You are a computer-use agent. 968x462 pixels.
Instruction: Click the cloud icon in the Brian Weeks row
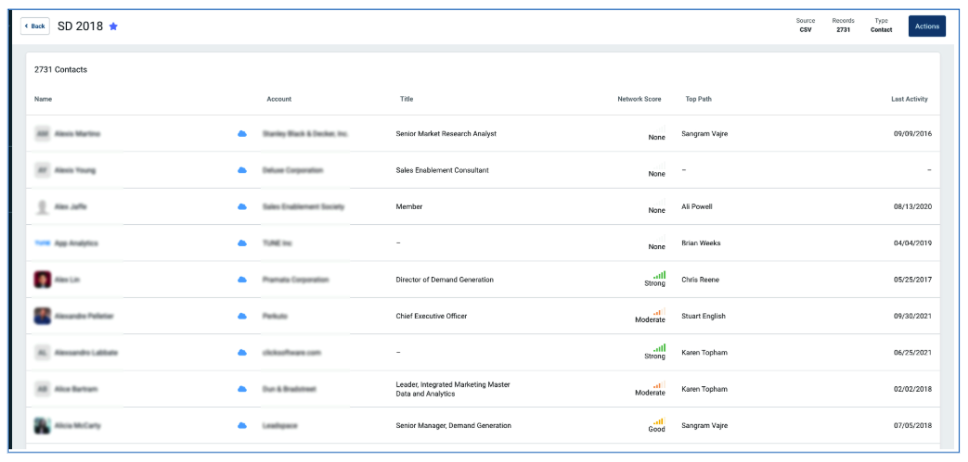click(242, 243)
